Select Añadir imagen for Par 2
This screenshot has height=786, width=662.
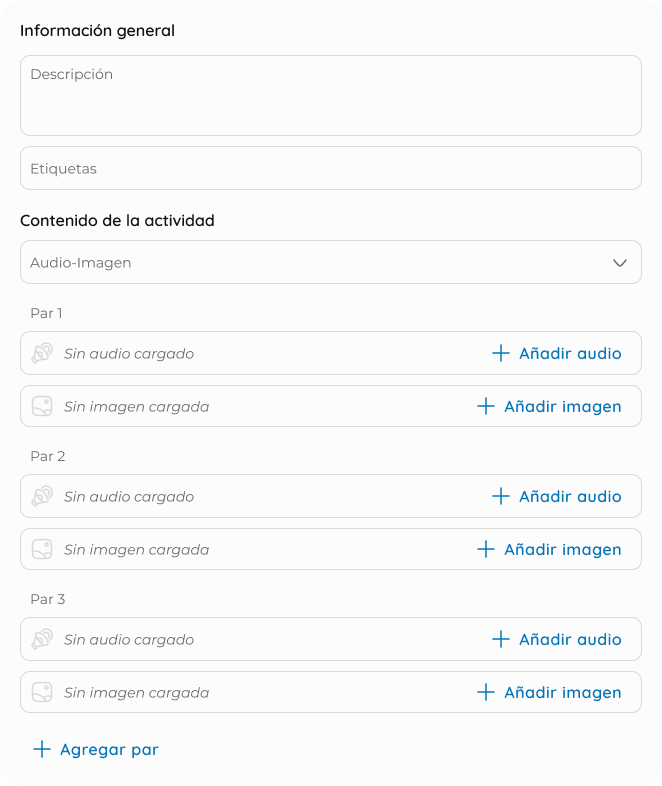[549, 549]
